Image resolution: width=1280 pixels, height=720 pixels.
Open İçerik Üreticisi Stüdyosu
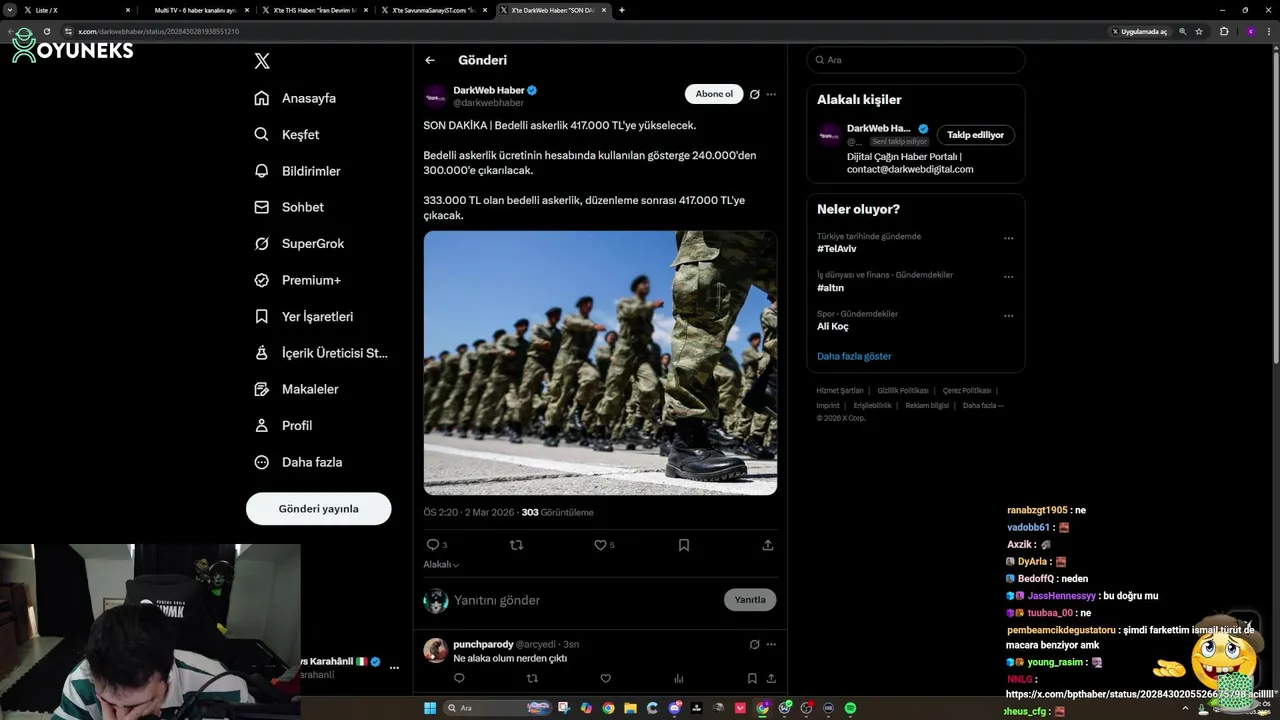[x=321, y=353]
